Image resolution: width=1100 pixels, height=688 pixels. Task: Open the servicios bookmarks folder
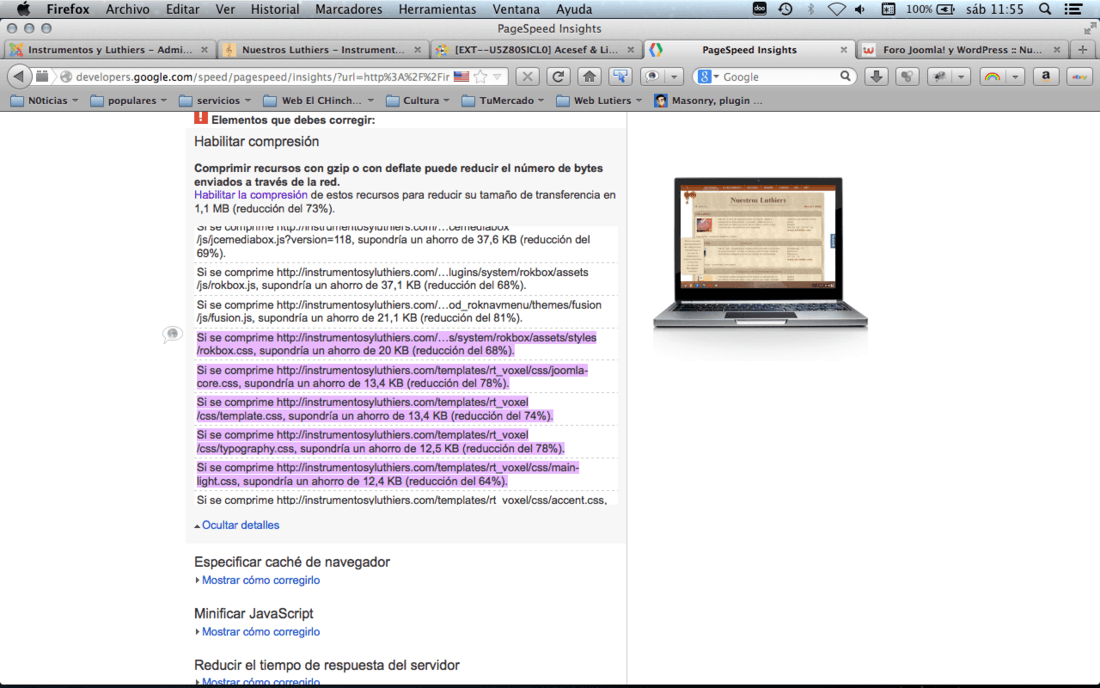(x=215, y=101)
